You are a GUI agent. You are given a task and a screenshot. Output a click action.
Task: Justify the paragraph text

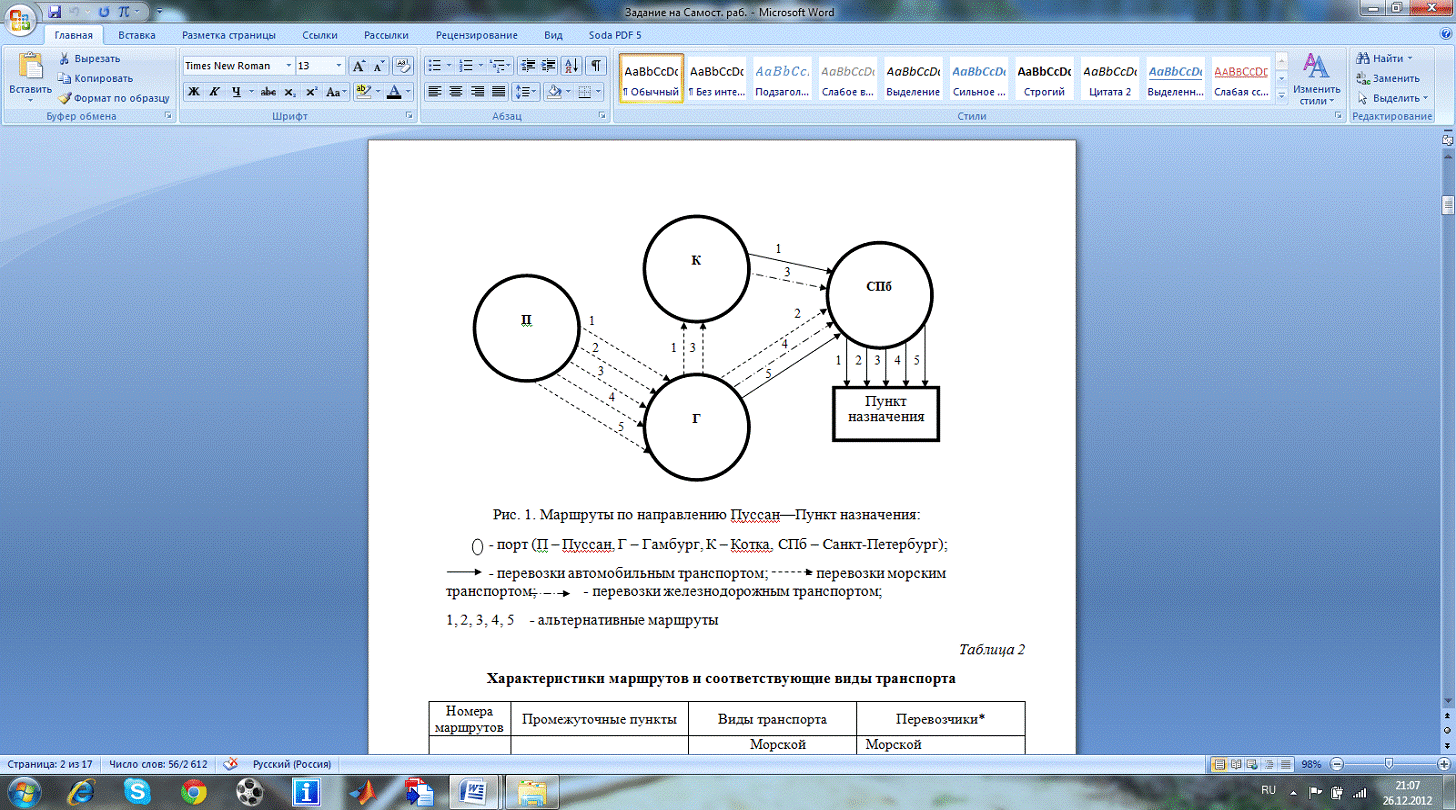tap(497, 92)
